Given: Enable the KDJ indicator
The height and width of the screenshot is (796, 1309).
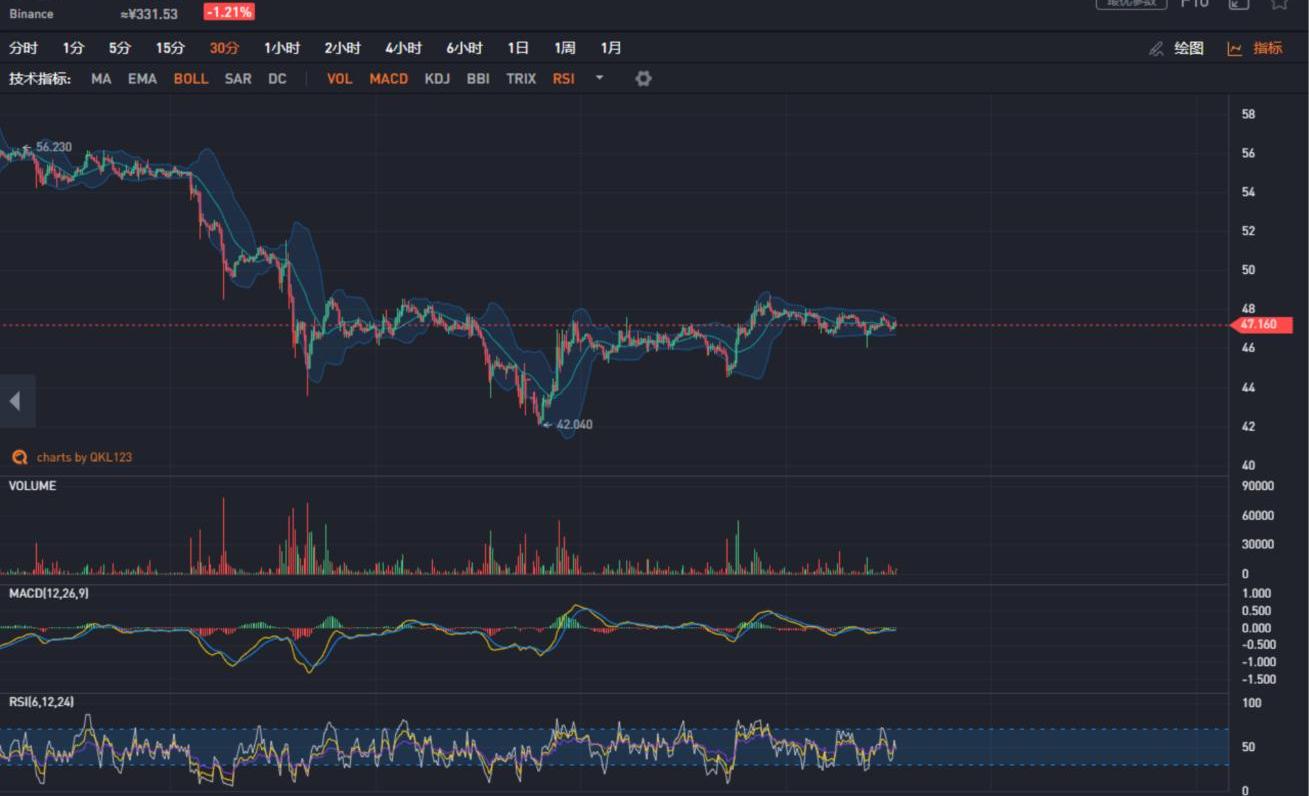Looking at the screenshot, I should (437, 78).
